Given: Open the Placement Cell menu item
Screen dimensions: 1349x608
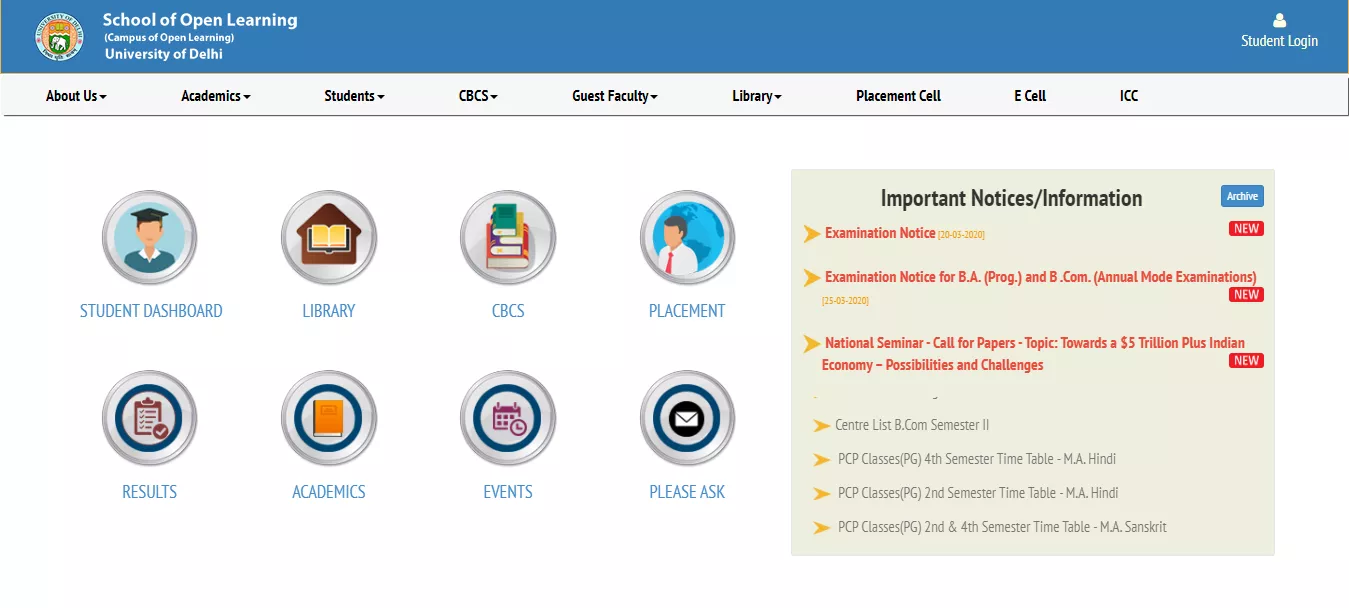Looking at the screenshot, I should (x=898, y=96).
